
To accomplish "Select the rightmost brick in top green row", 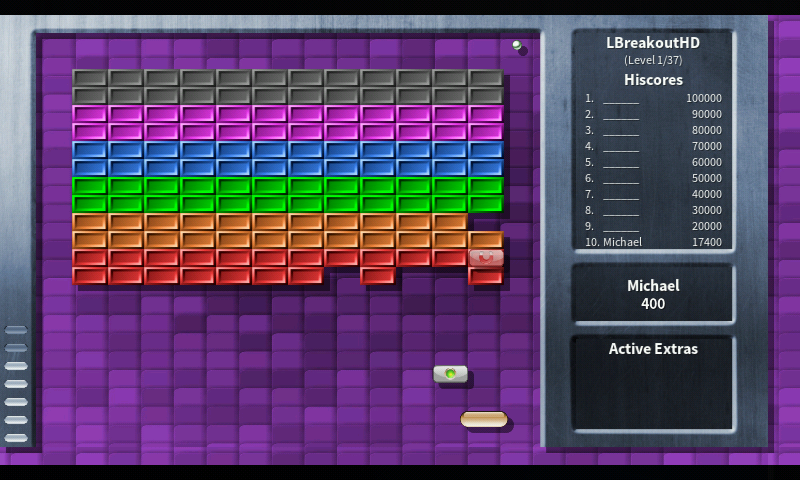I will point(486,185).
